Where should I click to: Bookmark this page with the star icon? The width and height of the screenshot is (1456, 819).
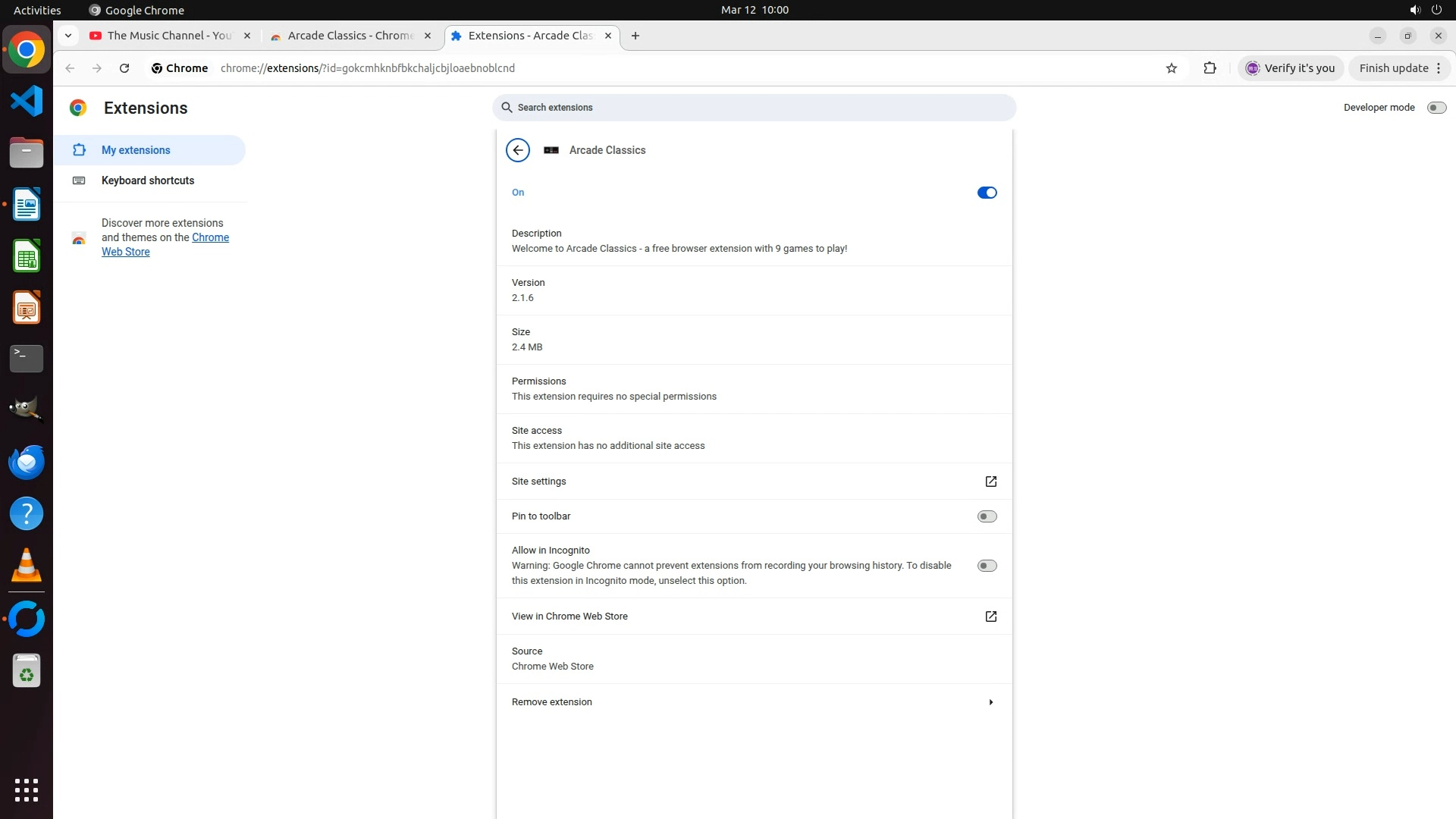(1171, 68)
